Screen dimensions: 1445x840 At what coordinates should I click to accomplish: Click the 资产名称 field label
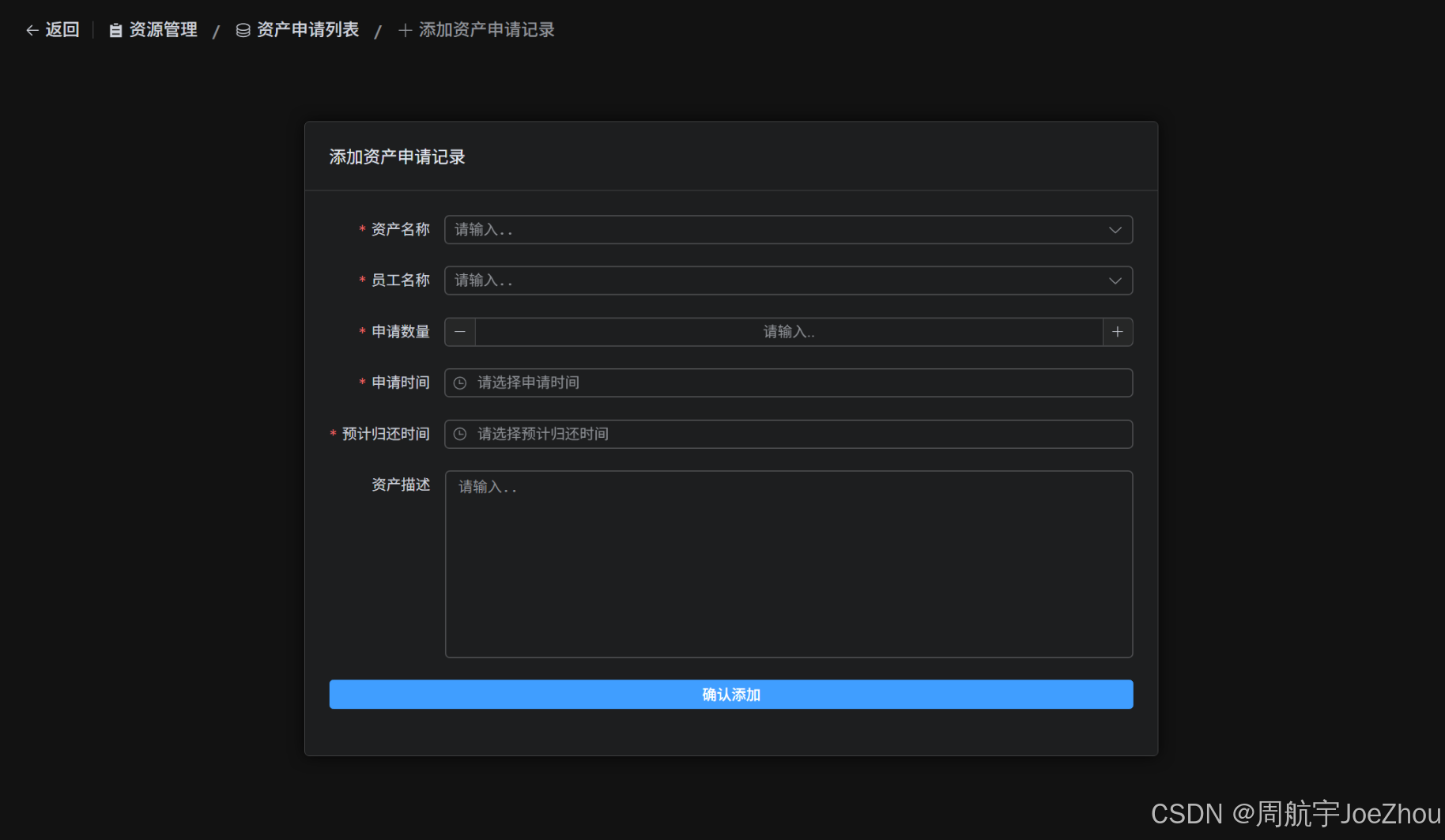(x=401, y=229)
